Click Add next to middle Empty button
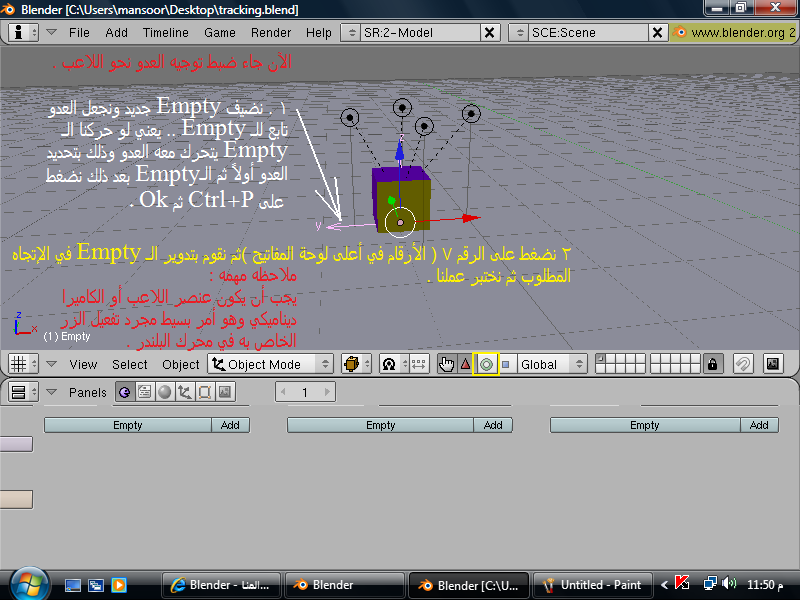The height and width of the screenshot is (600, 800). coord(493,425)
